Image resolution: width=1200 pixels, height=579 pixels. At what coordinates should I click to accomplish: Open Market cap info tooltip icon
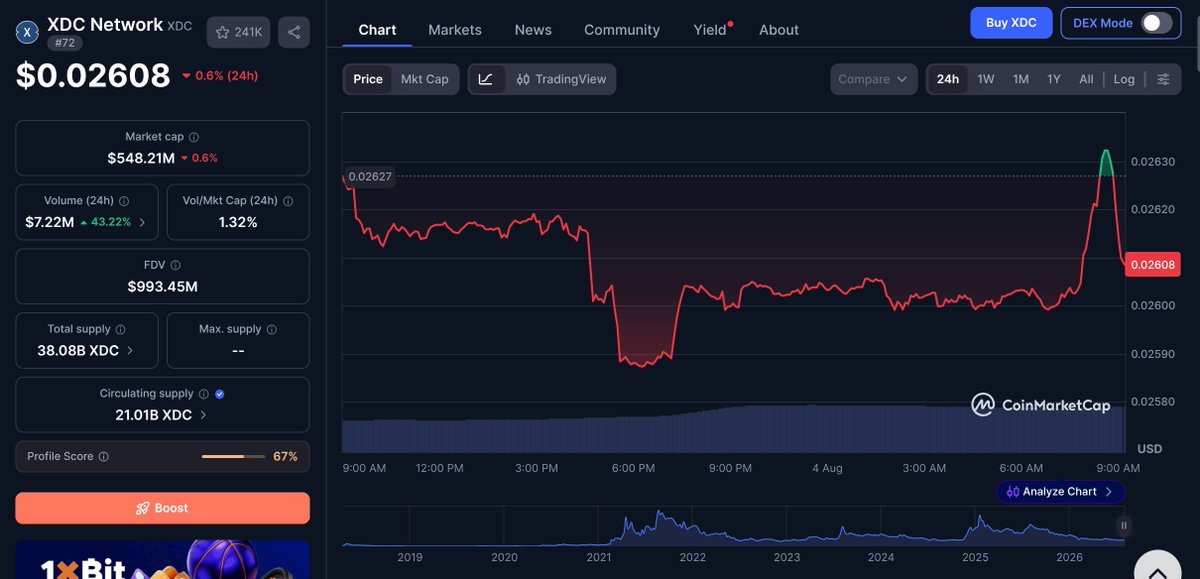[x=194, y=137]
